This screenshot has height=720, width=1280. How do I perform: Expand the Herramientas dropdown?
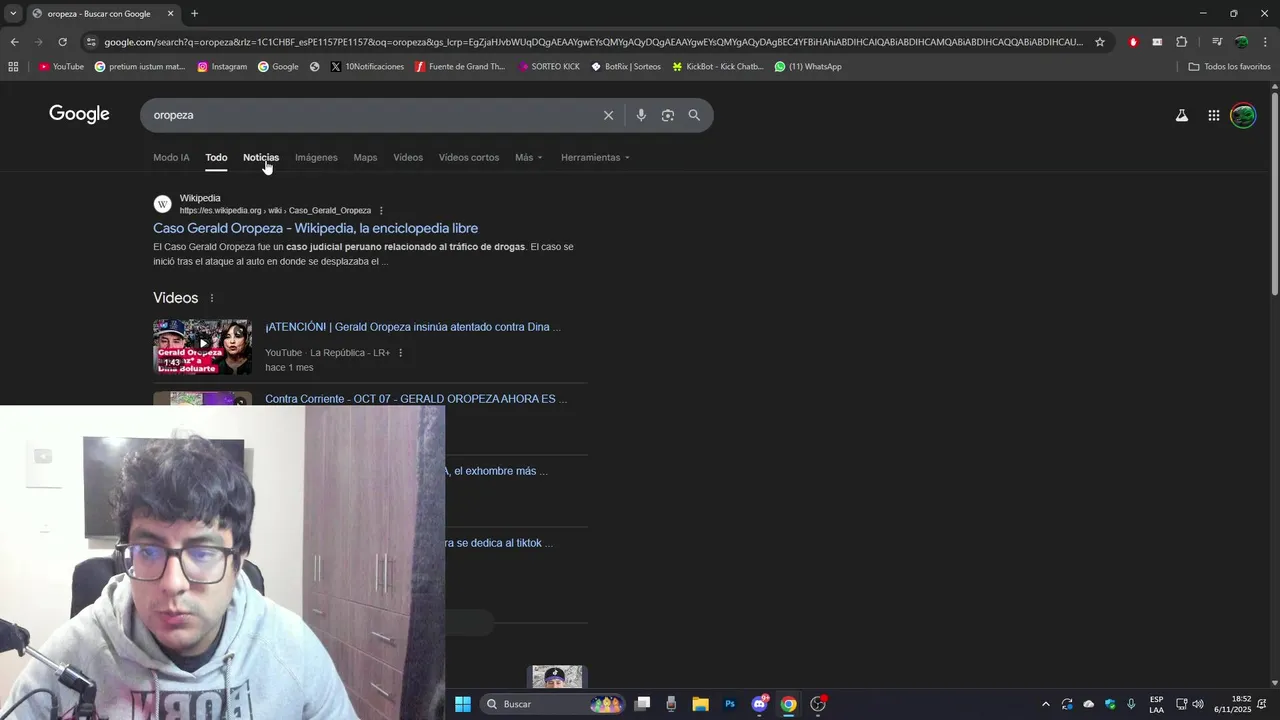(595, 157)
